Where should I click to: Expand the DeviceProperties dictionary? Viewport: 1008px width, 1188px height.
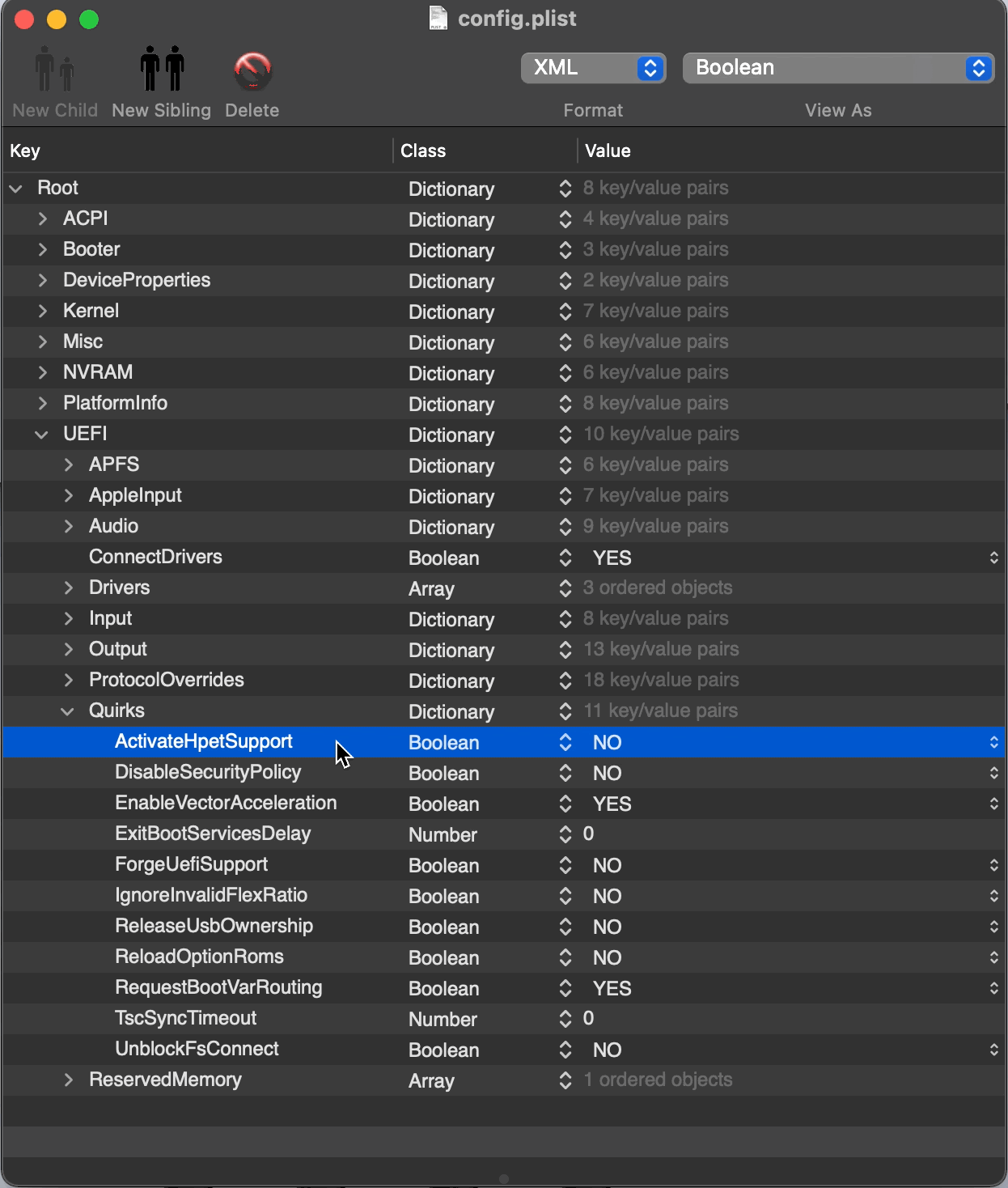click(42, 280)
